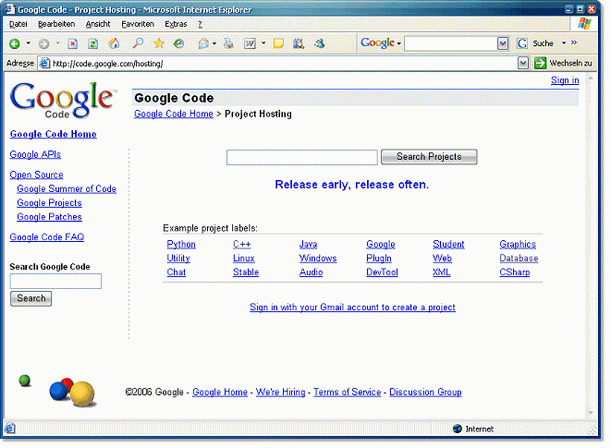Click the IE title bar icon
The image size is (610, 448).
tap(9, 9)
